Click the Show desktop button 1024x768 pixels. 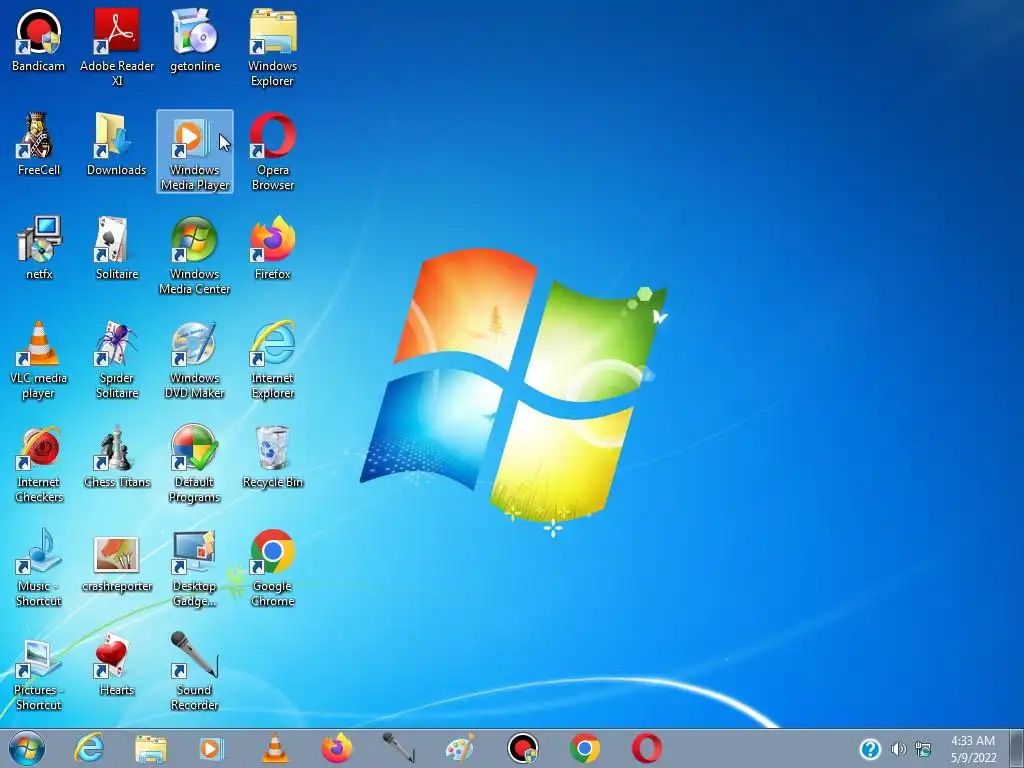pyautogui.click(x=1016, y=748)
